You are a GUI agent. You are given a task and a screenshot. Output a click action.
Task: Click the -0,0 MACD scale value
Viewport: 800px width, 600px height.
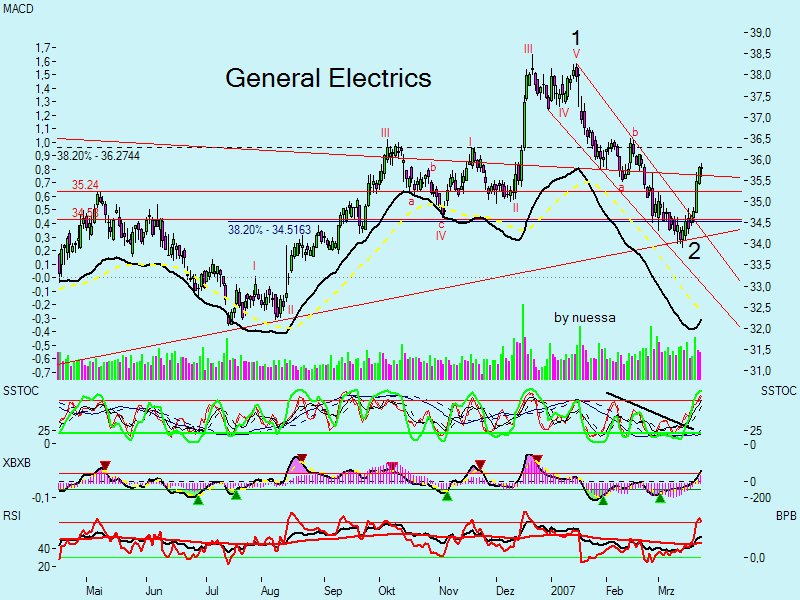click(41, 278)
